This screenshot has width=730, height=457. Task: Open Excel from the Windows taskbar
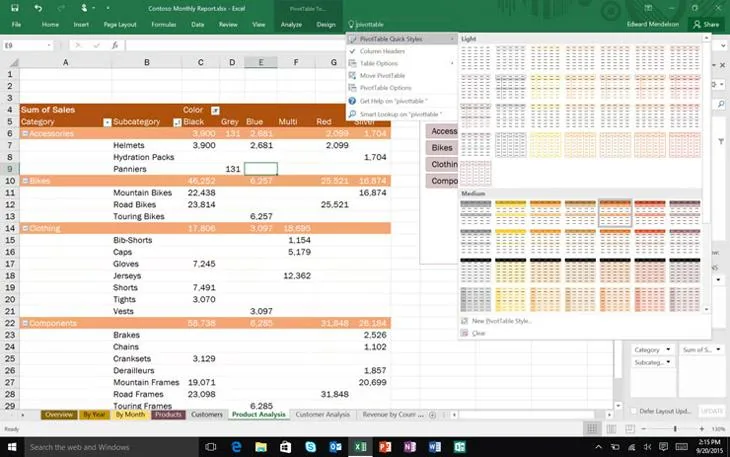[x=360, y=447]
